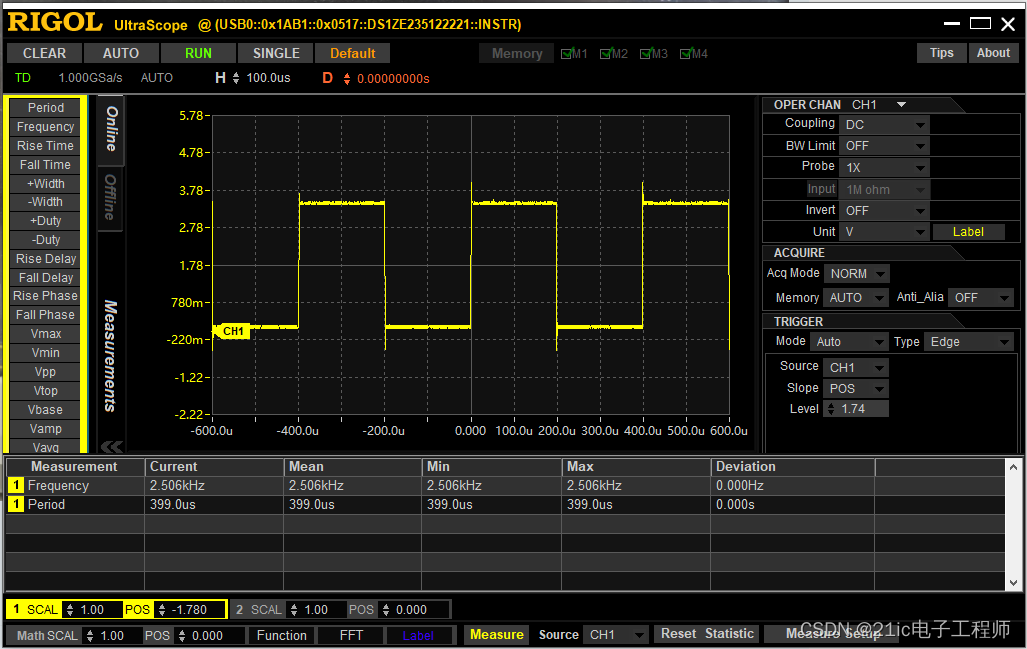Image resolution: width=1027 pixels, height=649 pixels.
Task: Click the SINGLE button
Action: 276,53
